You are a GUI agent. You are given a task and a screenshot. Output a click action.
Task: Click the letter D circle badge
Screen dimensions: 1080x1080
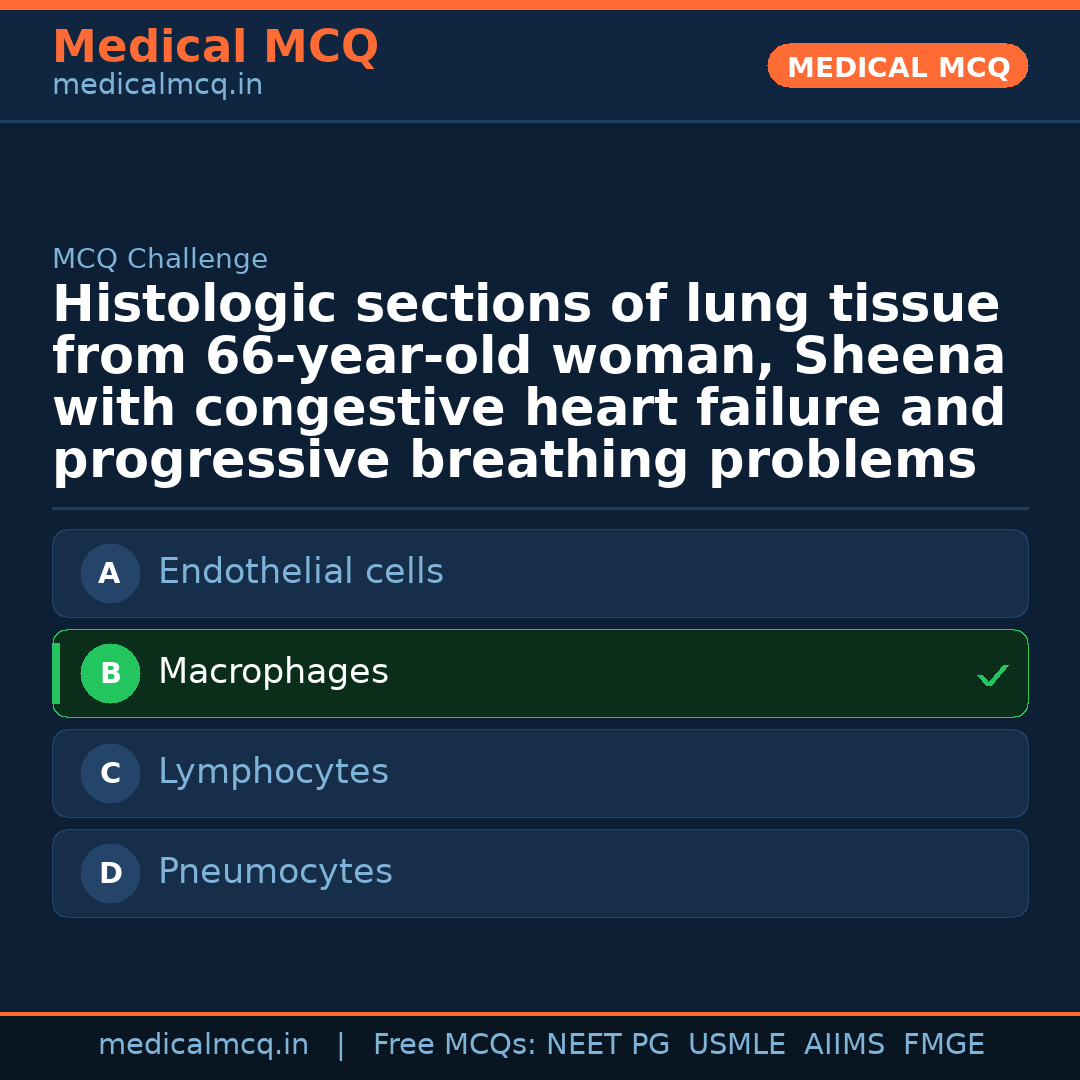coord(110,873)
